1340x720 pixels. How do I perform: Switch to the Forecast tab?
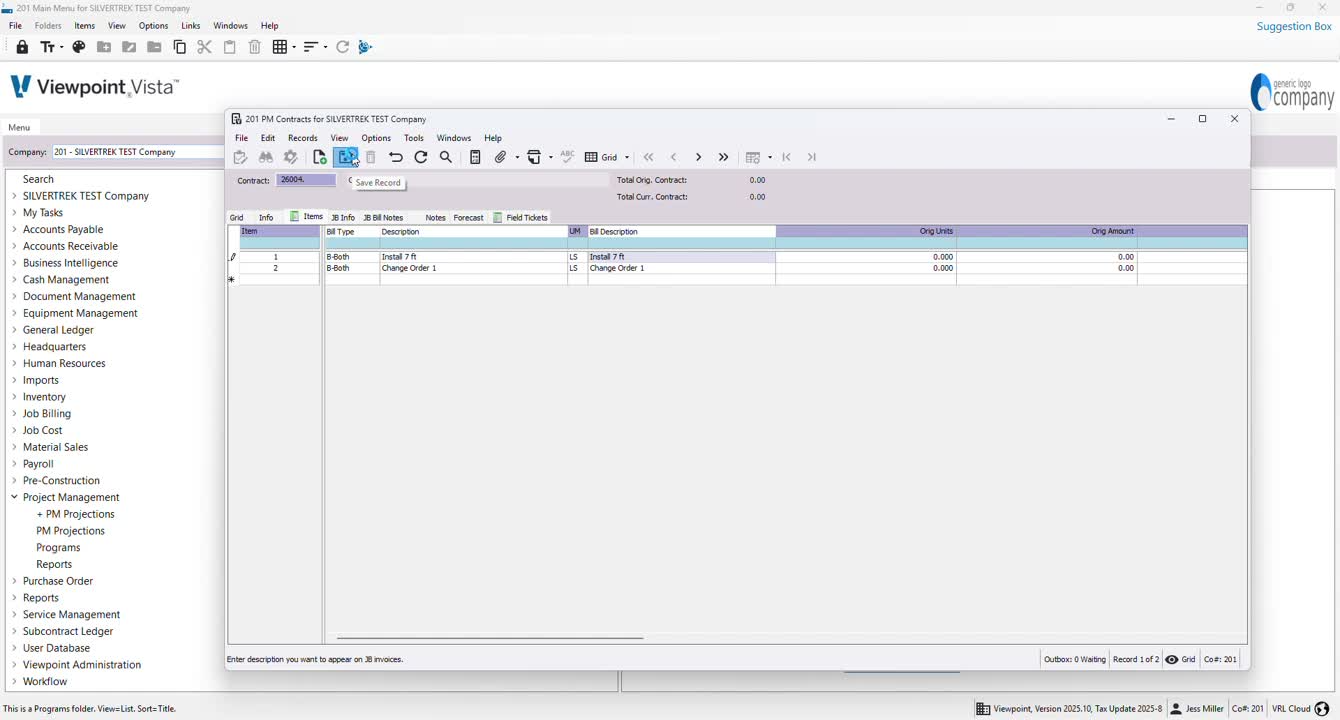click(468, 217)
